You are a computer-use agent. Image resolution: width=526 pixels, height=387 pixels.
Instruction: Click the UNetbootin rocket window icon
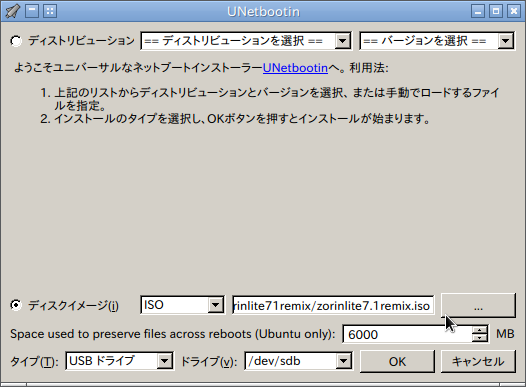[x=12, y=11]
